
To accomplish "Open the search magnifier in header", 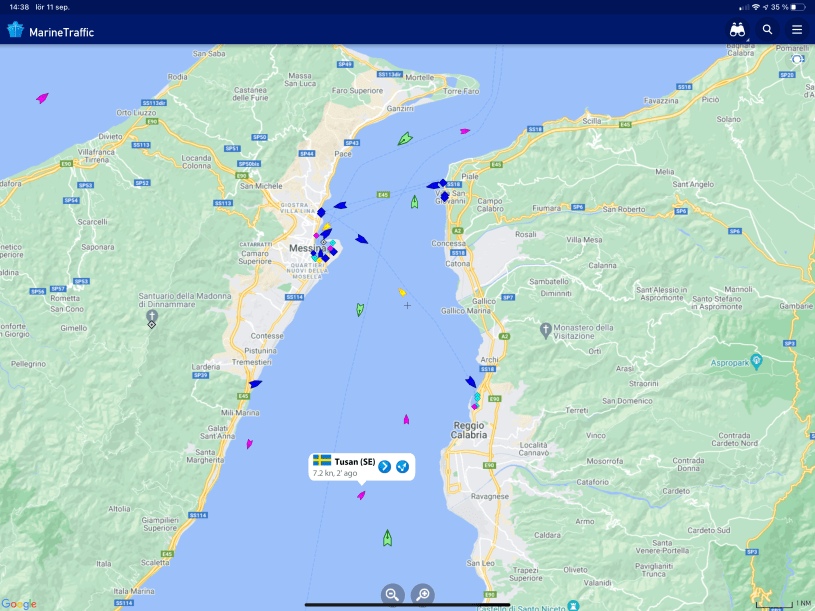I will (768, 30).
